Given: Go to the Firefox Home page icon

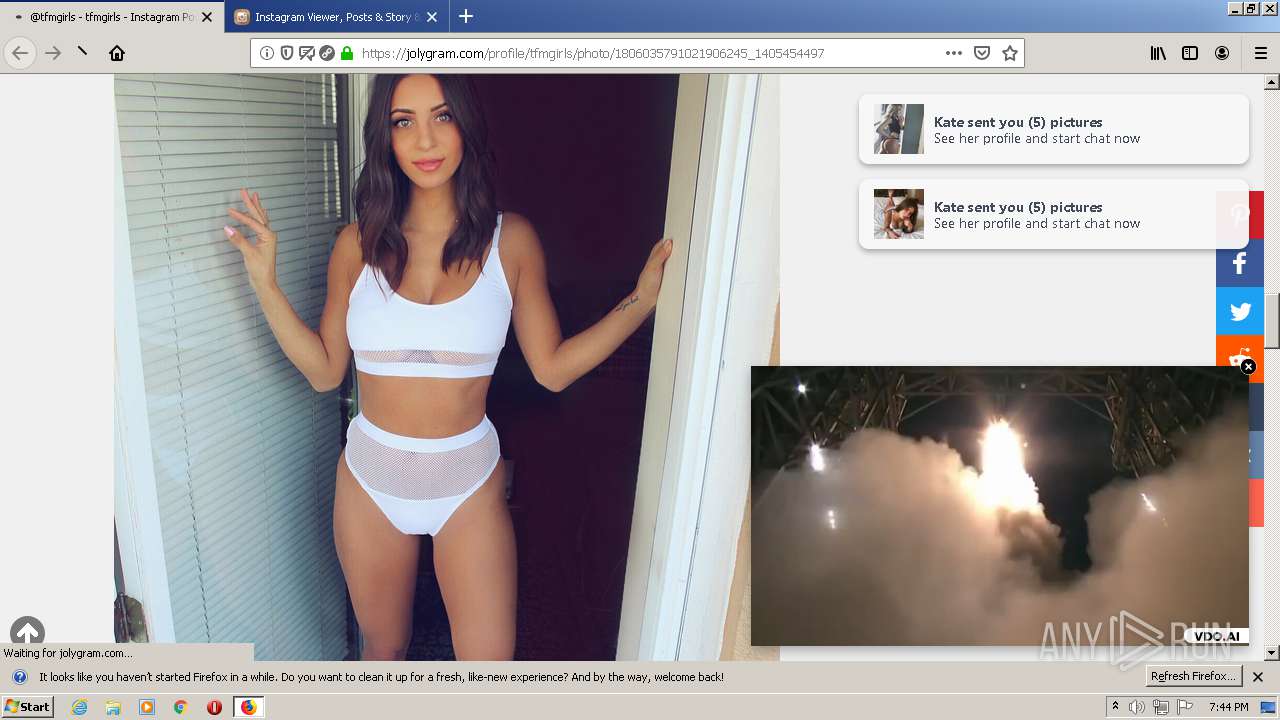Looking at the screenshot, I should (x=117, y=53).
